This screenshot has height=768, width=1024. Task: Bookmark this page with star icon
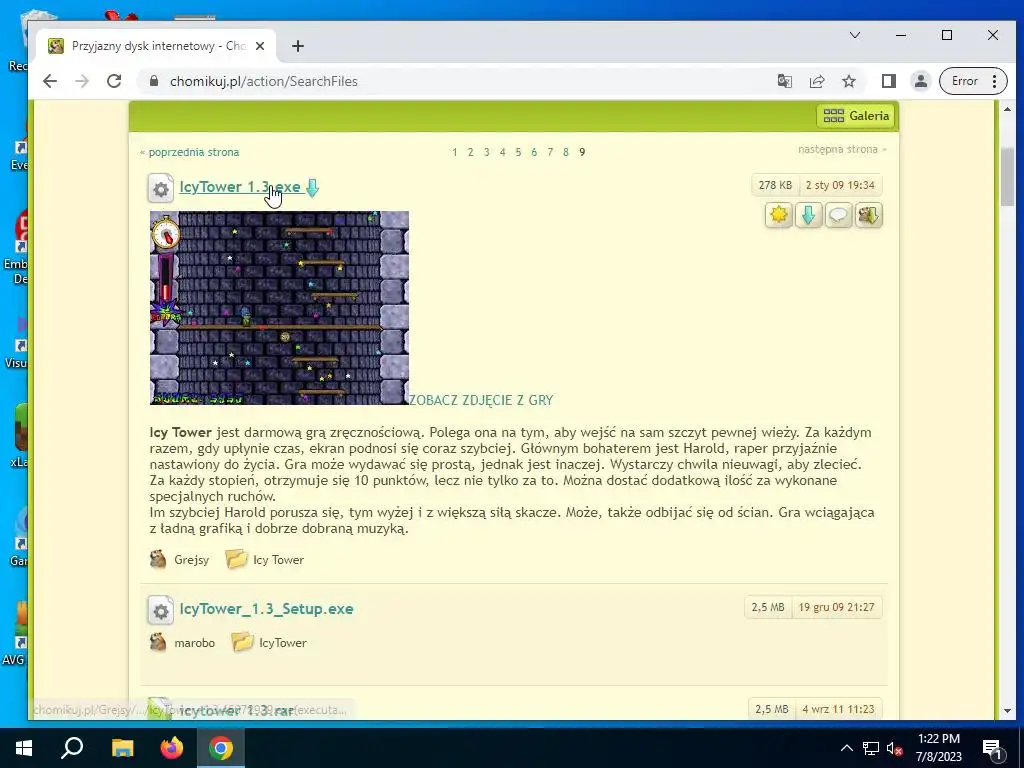[848, 81]
